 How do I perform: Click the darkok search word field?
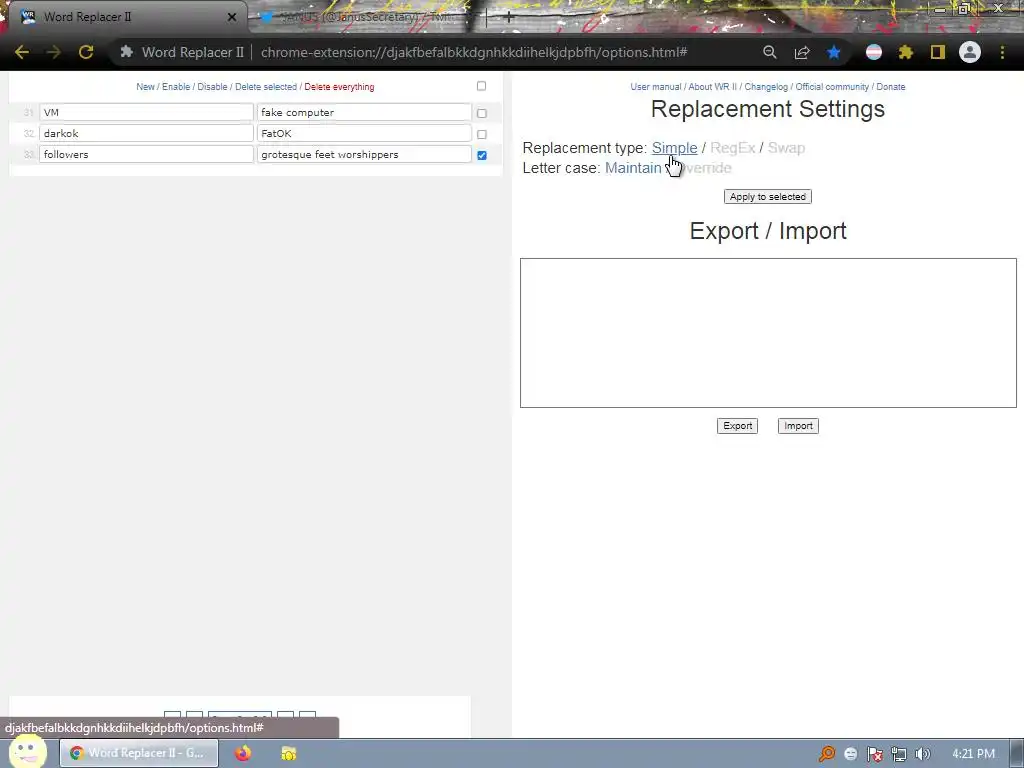tap(146, 133)
